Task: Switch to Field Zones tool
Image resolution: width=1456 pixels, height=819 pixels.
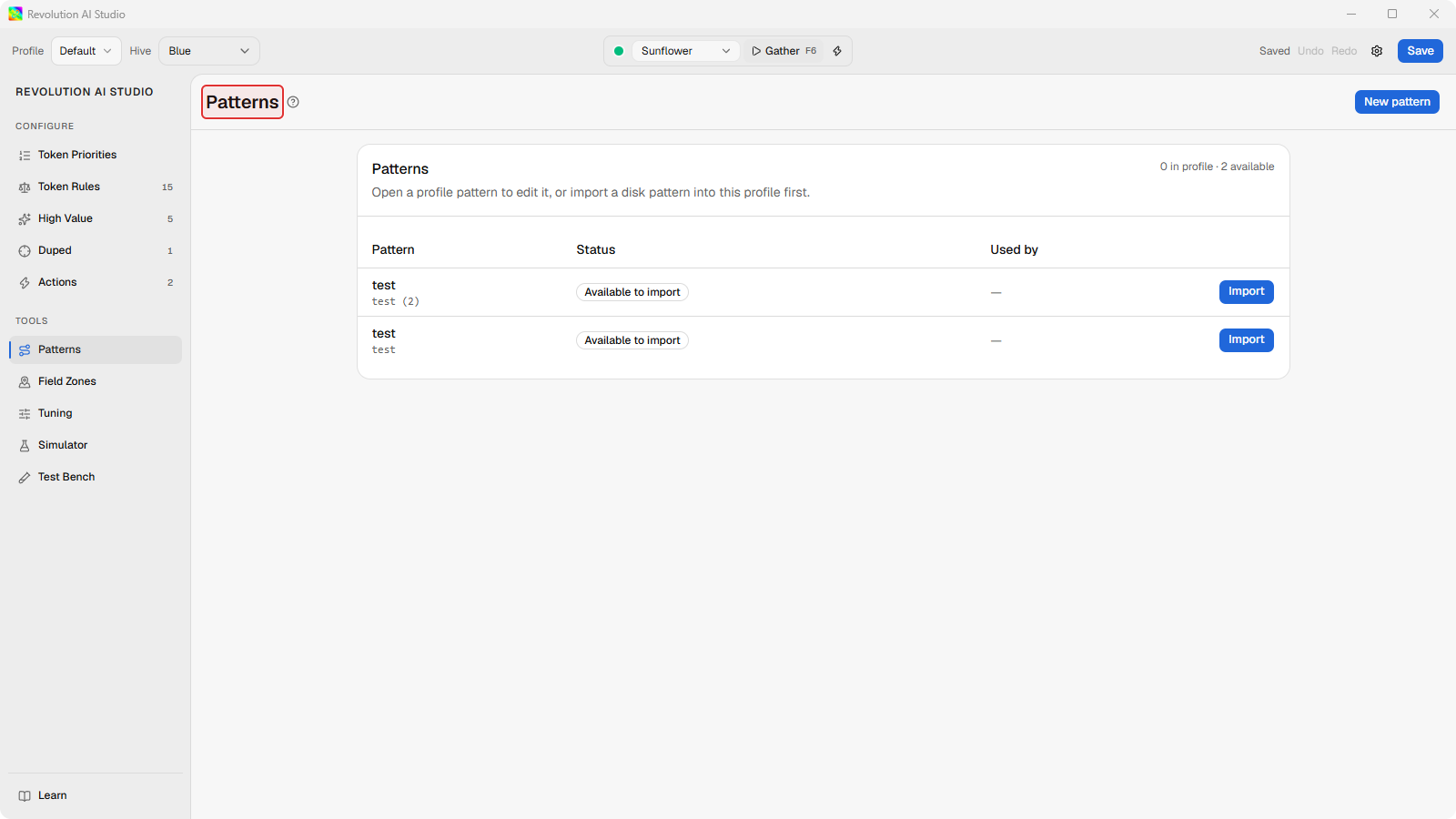Action: (x=96, y=381)
